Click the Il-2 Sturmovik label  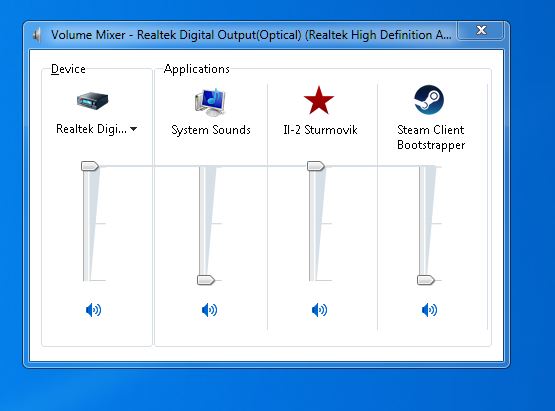[320, 130]
